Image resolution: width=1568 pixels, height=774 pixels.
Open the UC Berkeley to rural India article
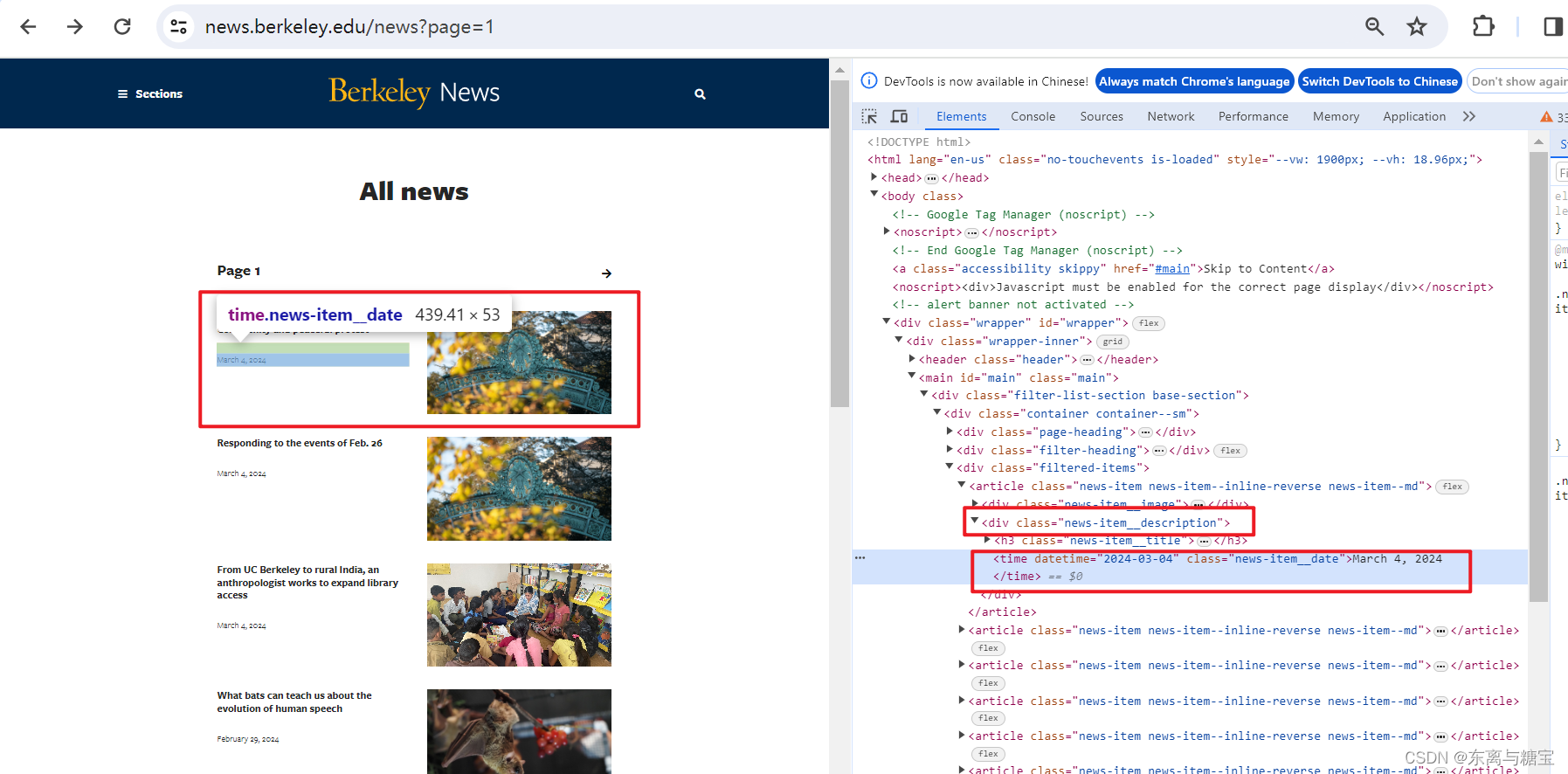pos(307,582)
